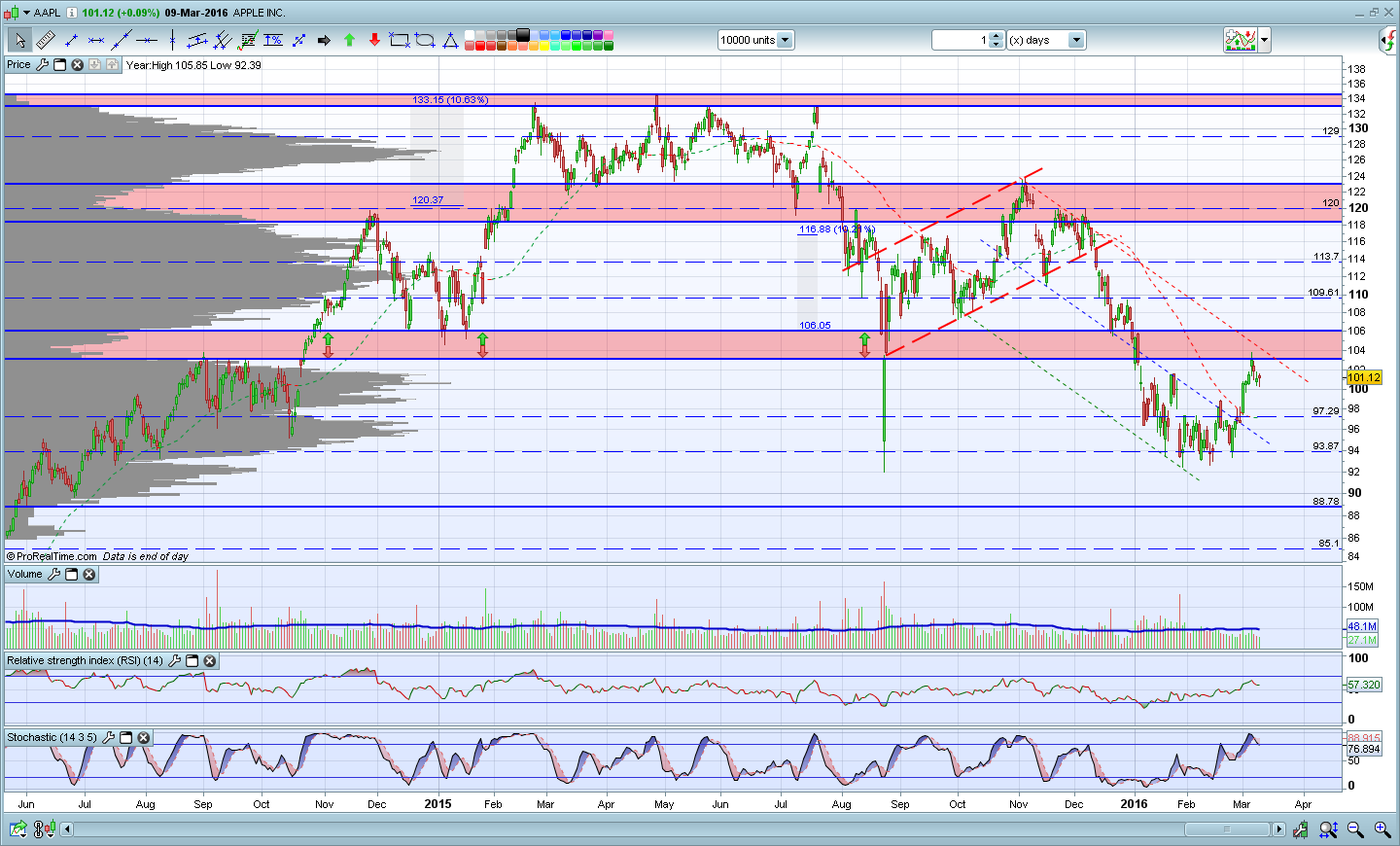Remove the Volume panel
This screenshot has height=846, width=1400.
[x=88, y=575]
